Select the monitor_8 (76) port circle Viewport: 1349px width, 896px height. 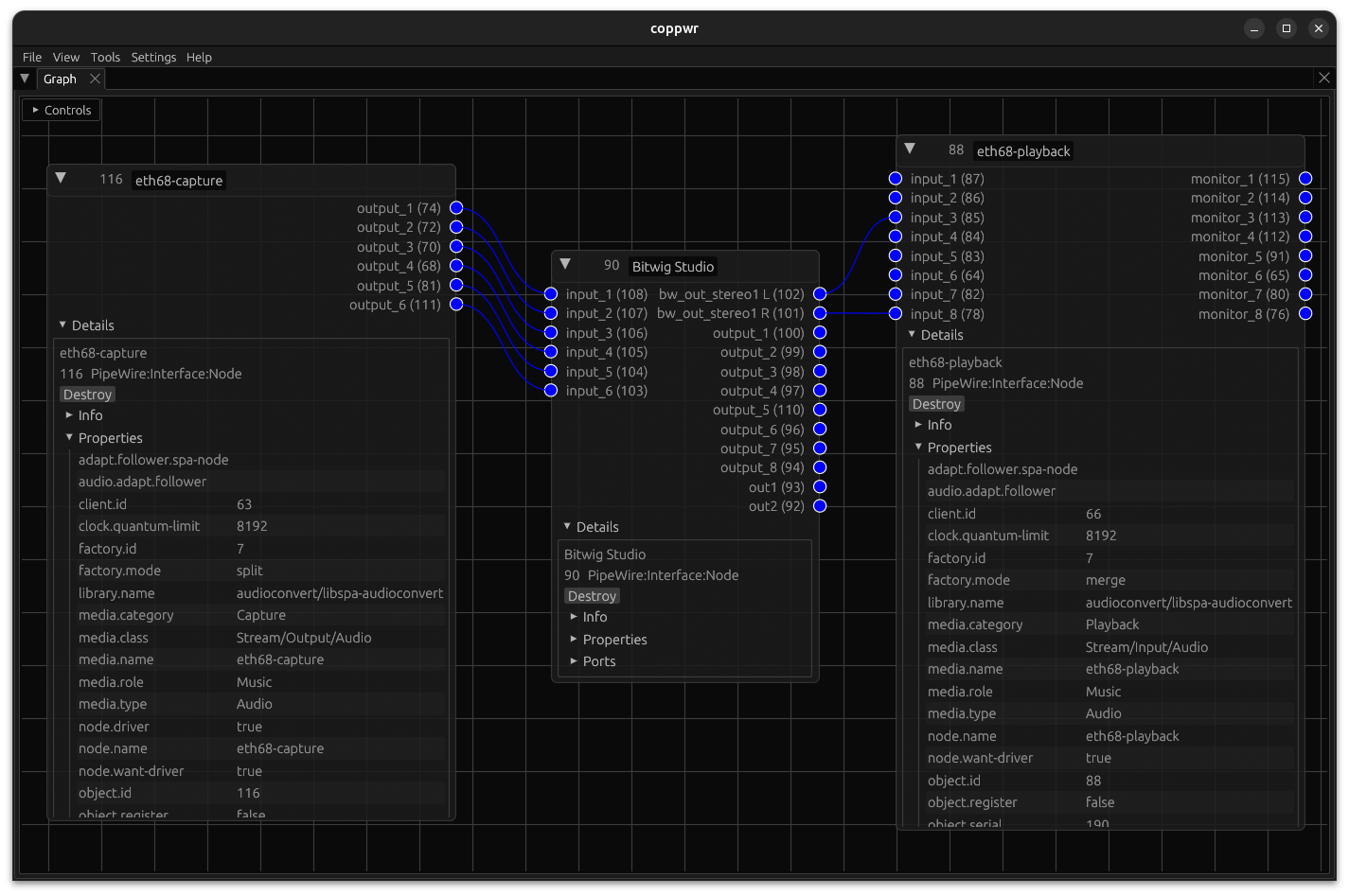point(1305,314)
